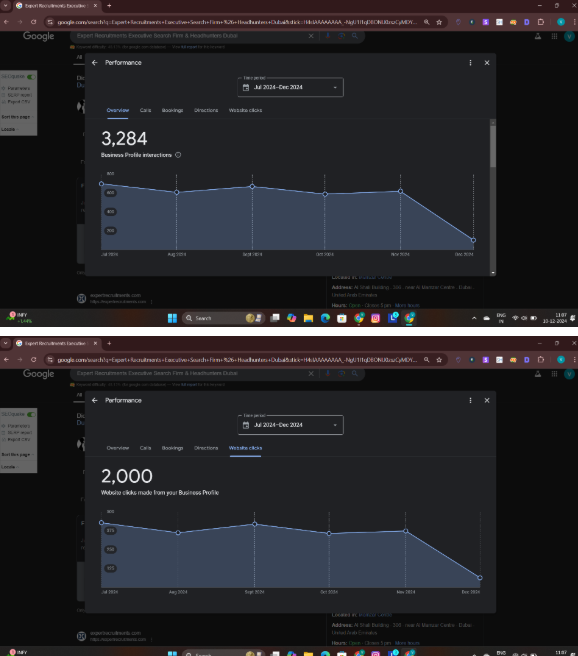This screenshot has width=578, height=656.
Task: Close the Performance panel showing 2,000 website clicks
Action: pyautogui.click(x=487, y=400)
